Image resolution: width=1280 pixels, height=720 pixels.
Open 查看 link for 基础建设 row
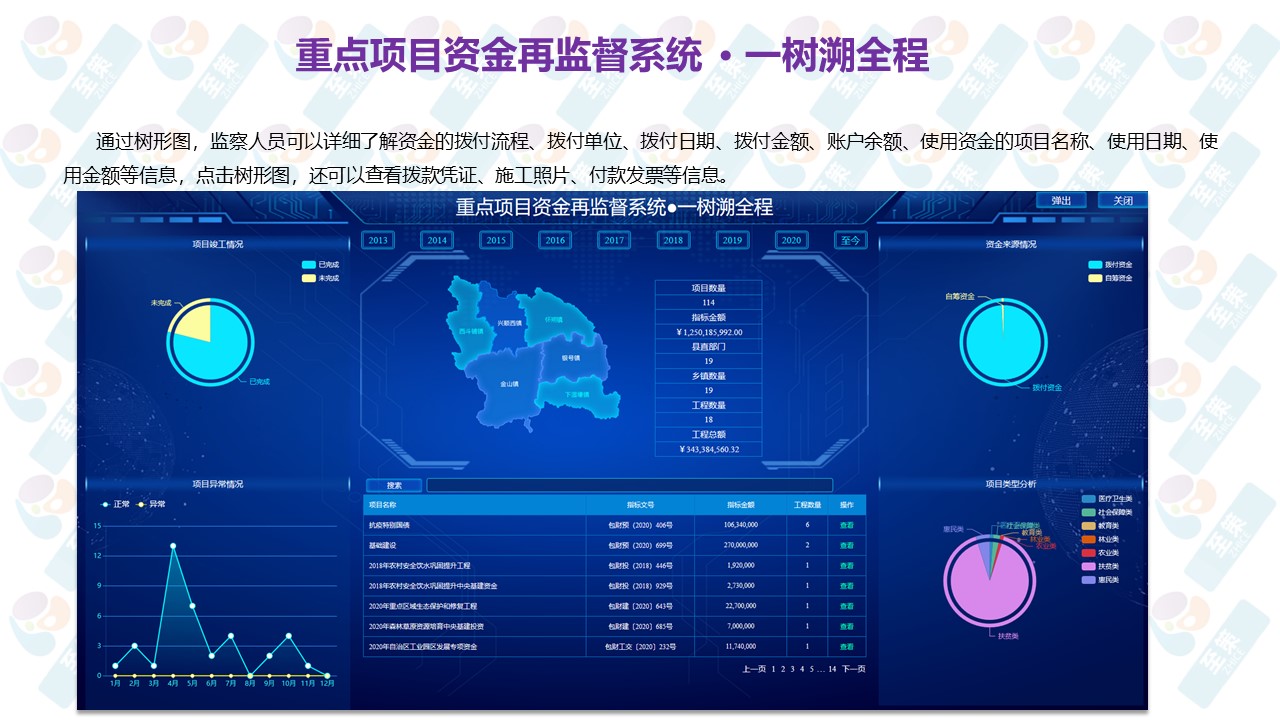(x=846, y=545)
